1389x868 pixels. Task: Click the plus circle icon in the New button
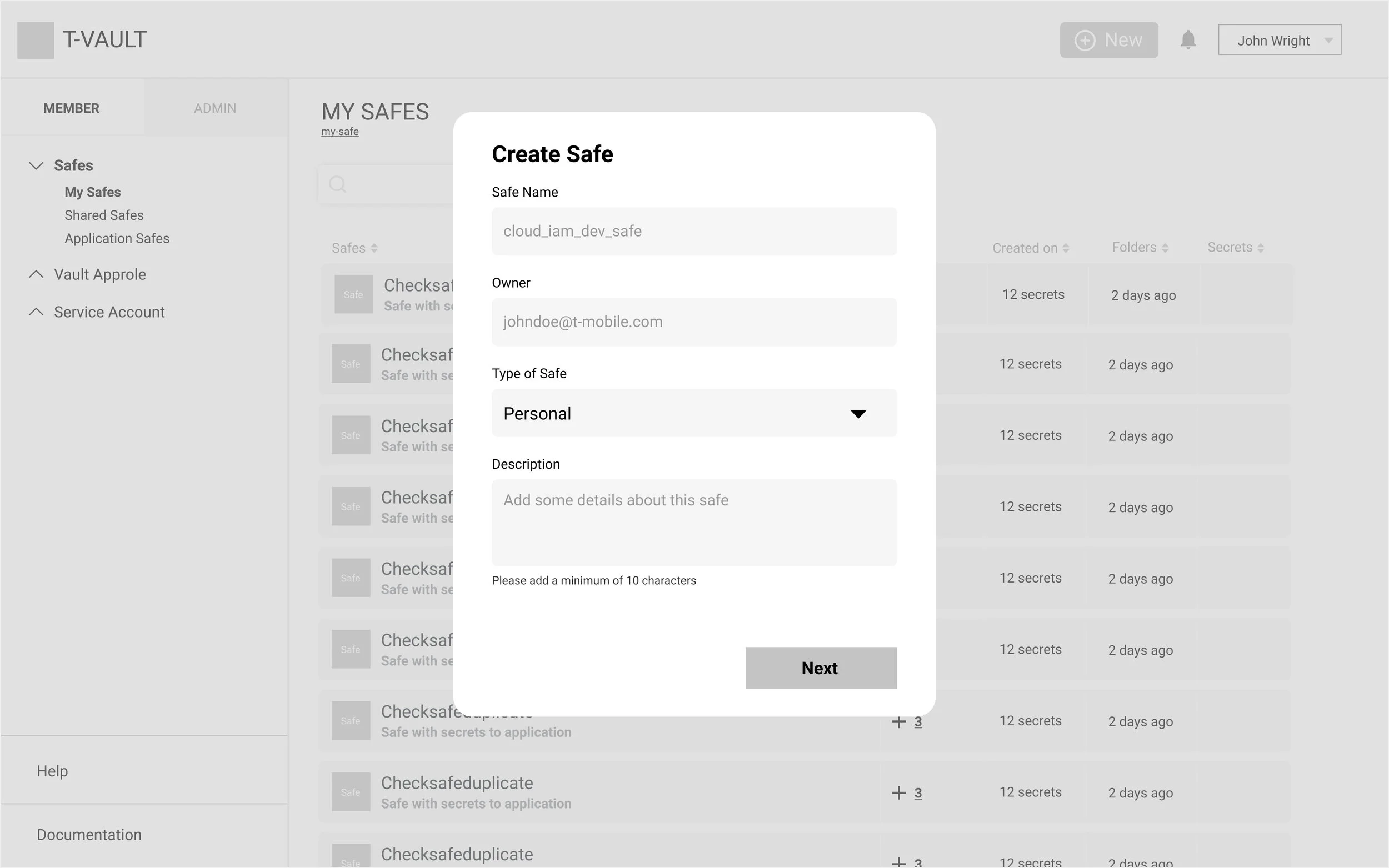1085,40
